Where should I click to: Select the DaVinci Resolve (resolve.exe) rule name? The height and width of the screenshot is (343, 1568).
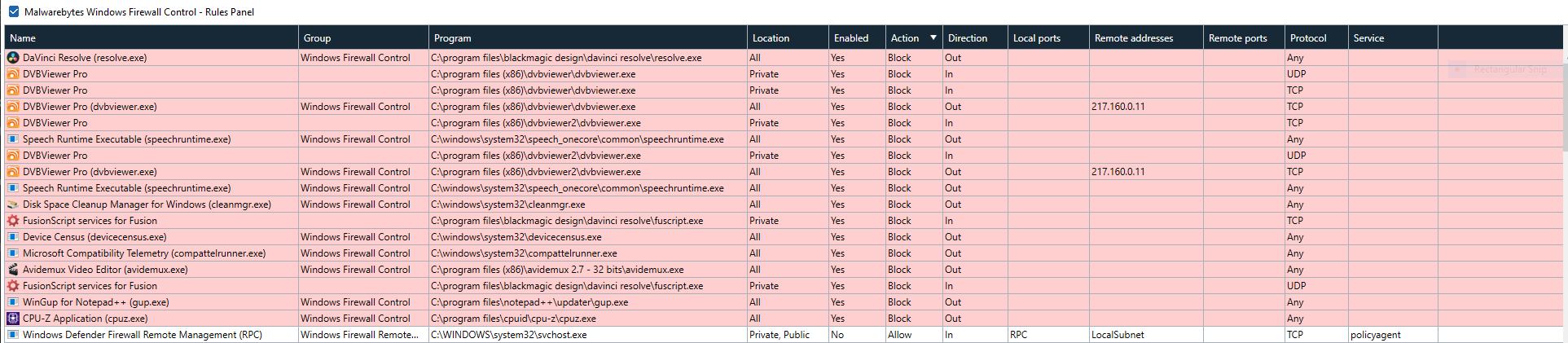(x=85, y=58)
